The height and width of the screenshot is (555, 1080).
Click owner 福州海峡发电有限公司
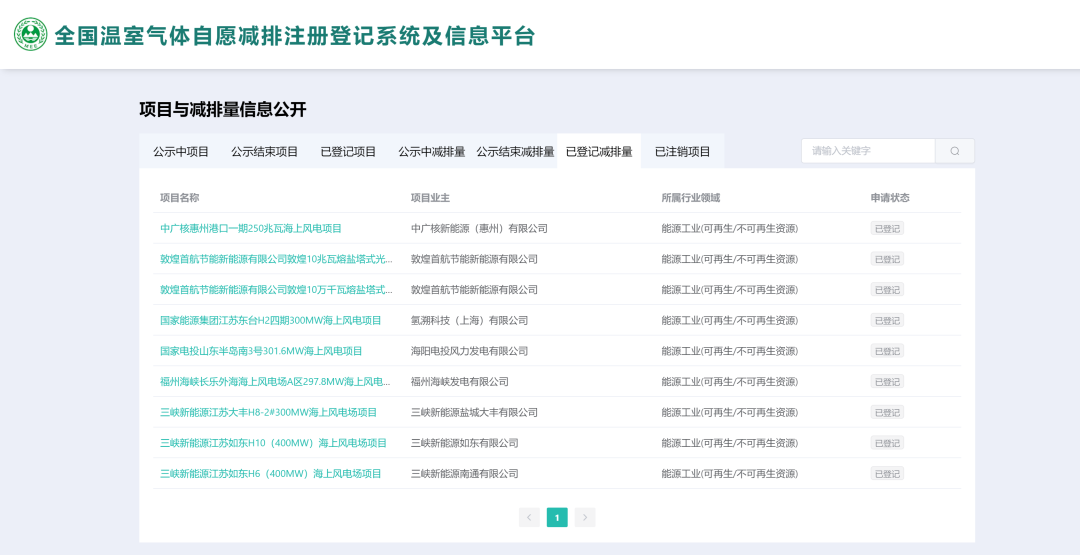pos(460,381)
